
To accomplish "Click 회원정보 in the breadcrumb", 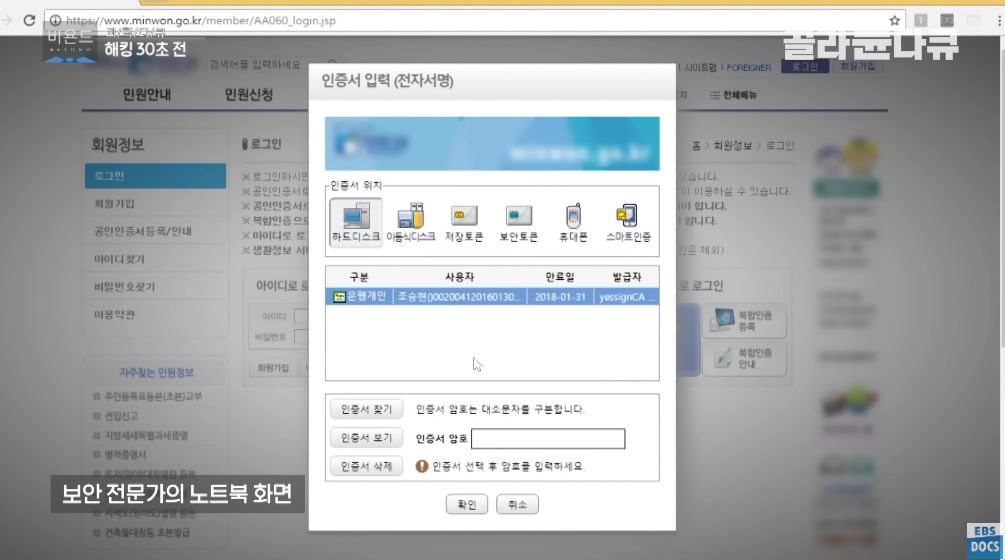I will pyautogui.click(x=733, y=145).
